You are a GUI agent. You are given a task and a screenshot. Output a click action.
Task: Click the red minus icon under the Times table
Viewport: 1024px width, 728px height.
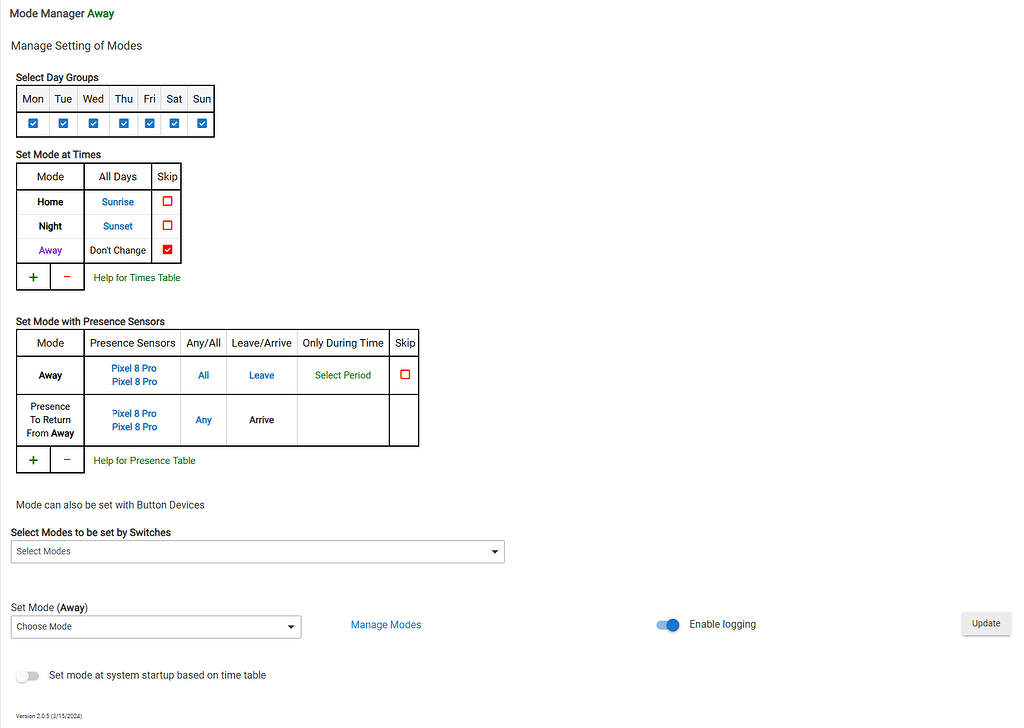67,277
